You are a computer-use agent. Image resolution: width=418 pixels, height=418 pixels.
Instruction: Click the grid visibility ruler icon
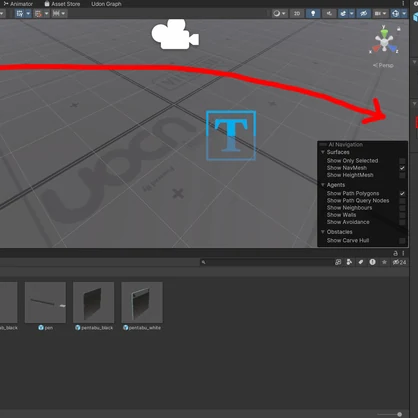click(56, 14)
